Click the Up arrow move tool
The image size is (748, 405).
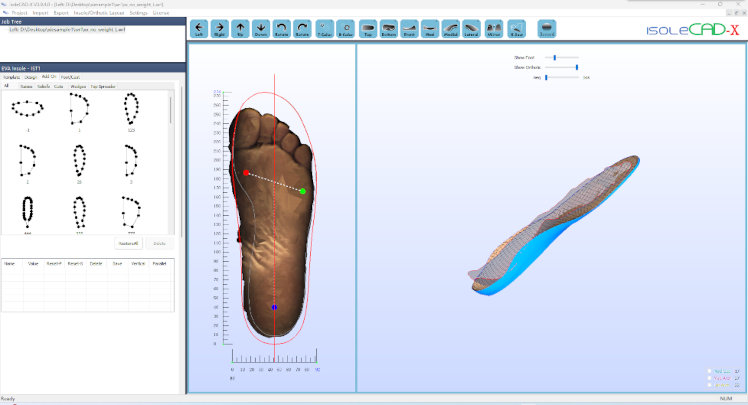tap(240, 29)
